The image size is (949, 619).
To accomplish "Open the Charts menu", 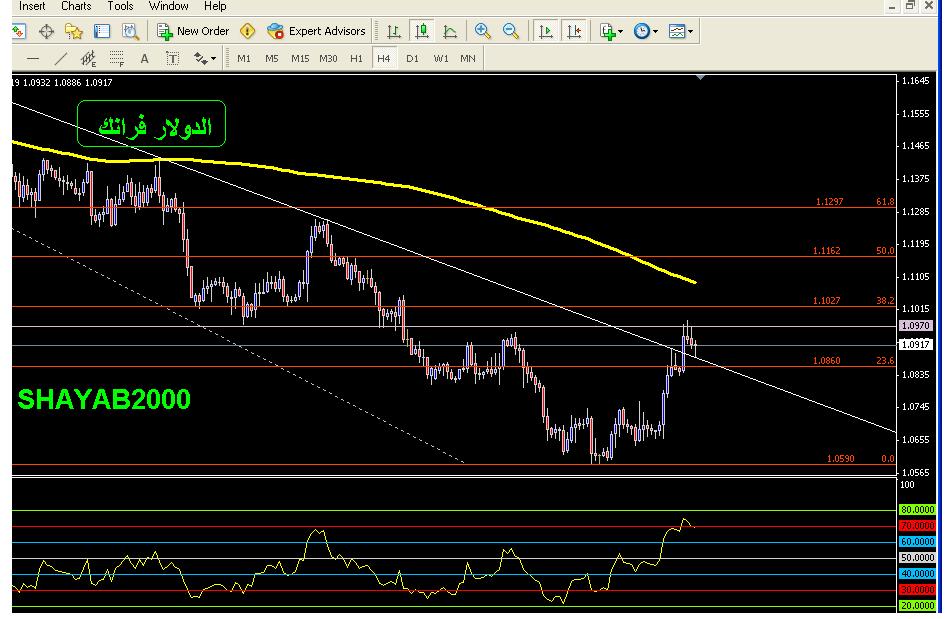I will tap(76, 6).
